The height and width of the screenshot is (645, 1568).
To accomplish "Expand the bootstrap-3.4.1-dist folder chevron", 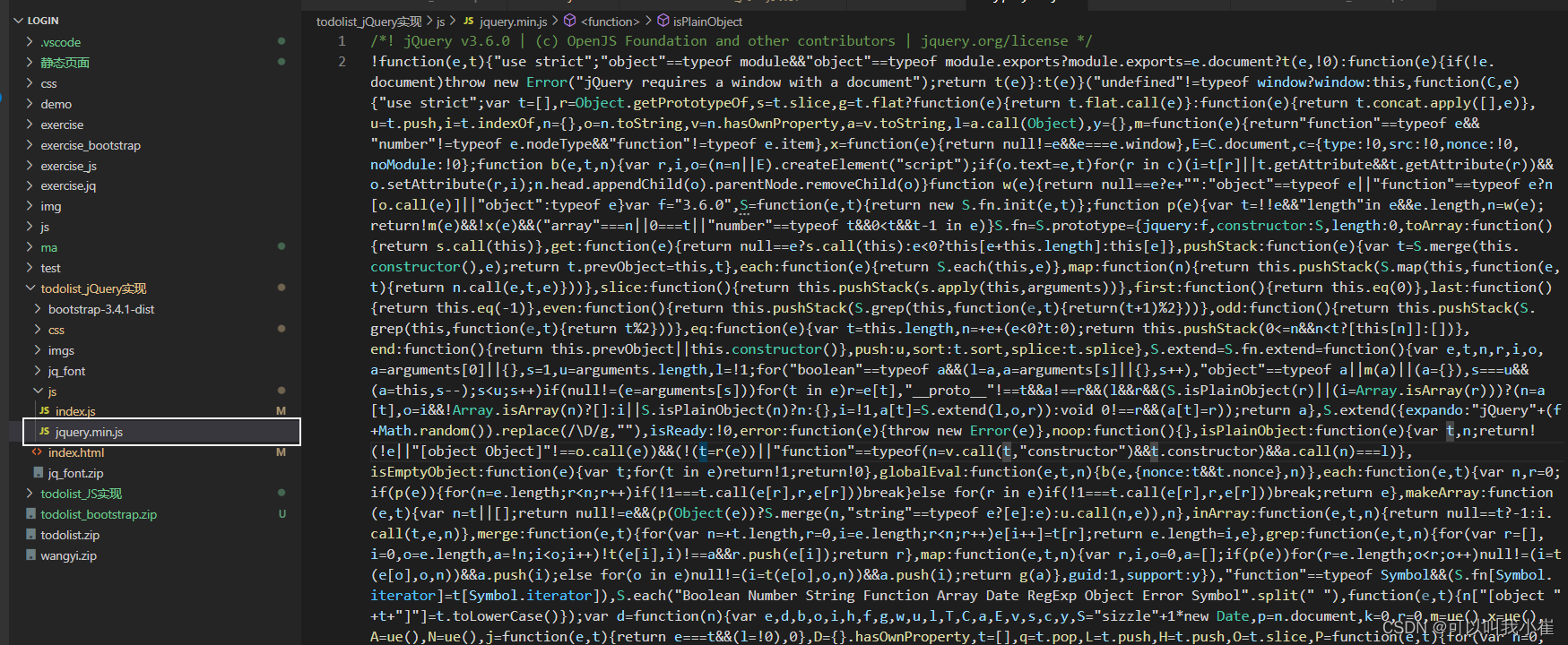I will 38,309.
